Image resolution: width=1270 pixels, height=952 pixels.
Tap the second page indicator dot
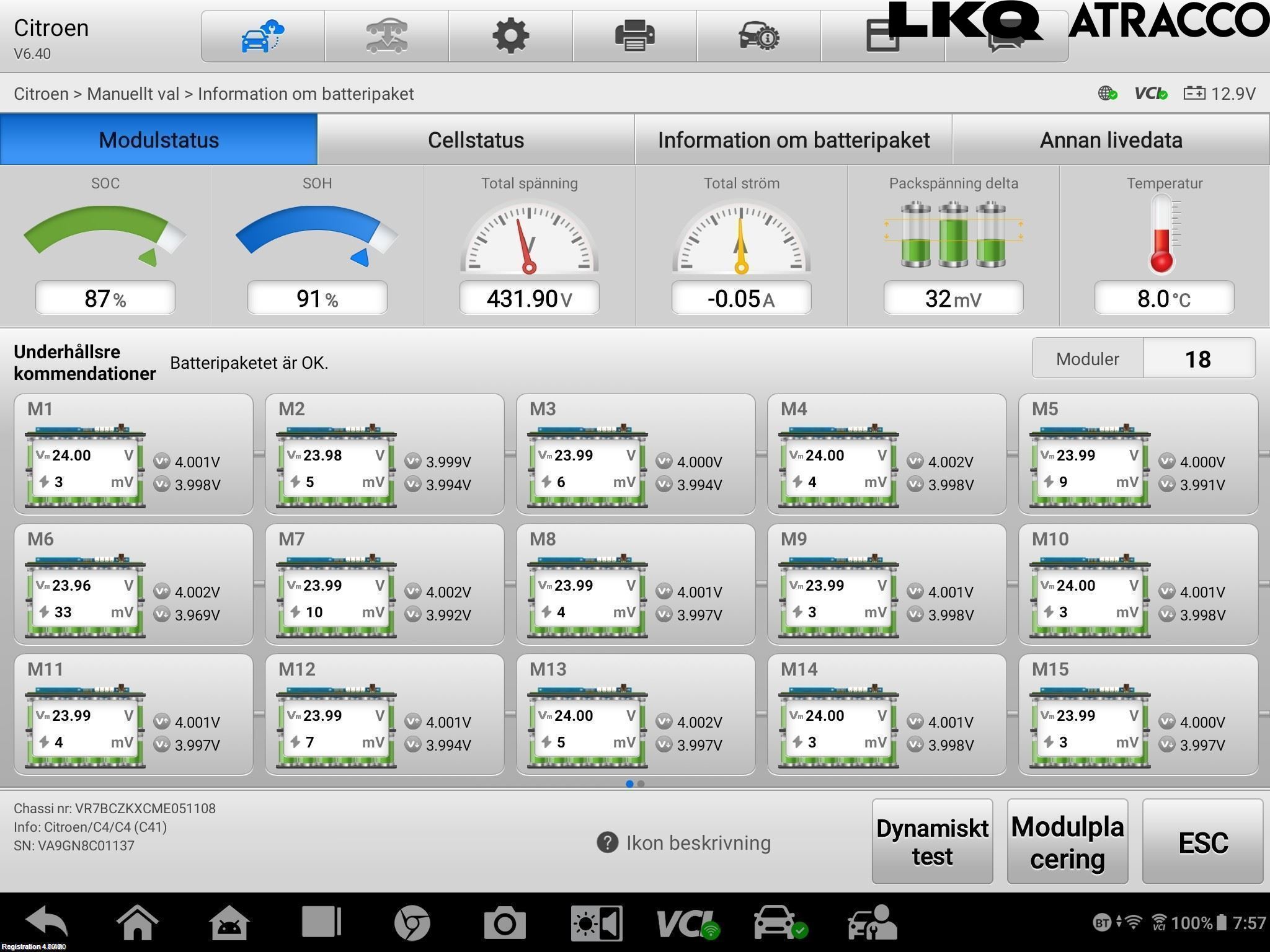coord(641,784)
